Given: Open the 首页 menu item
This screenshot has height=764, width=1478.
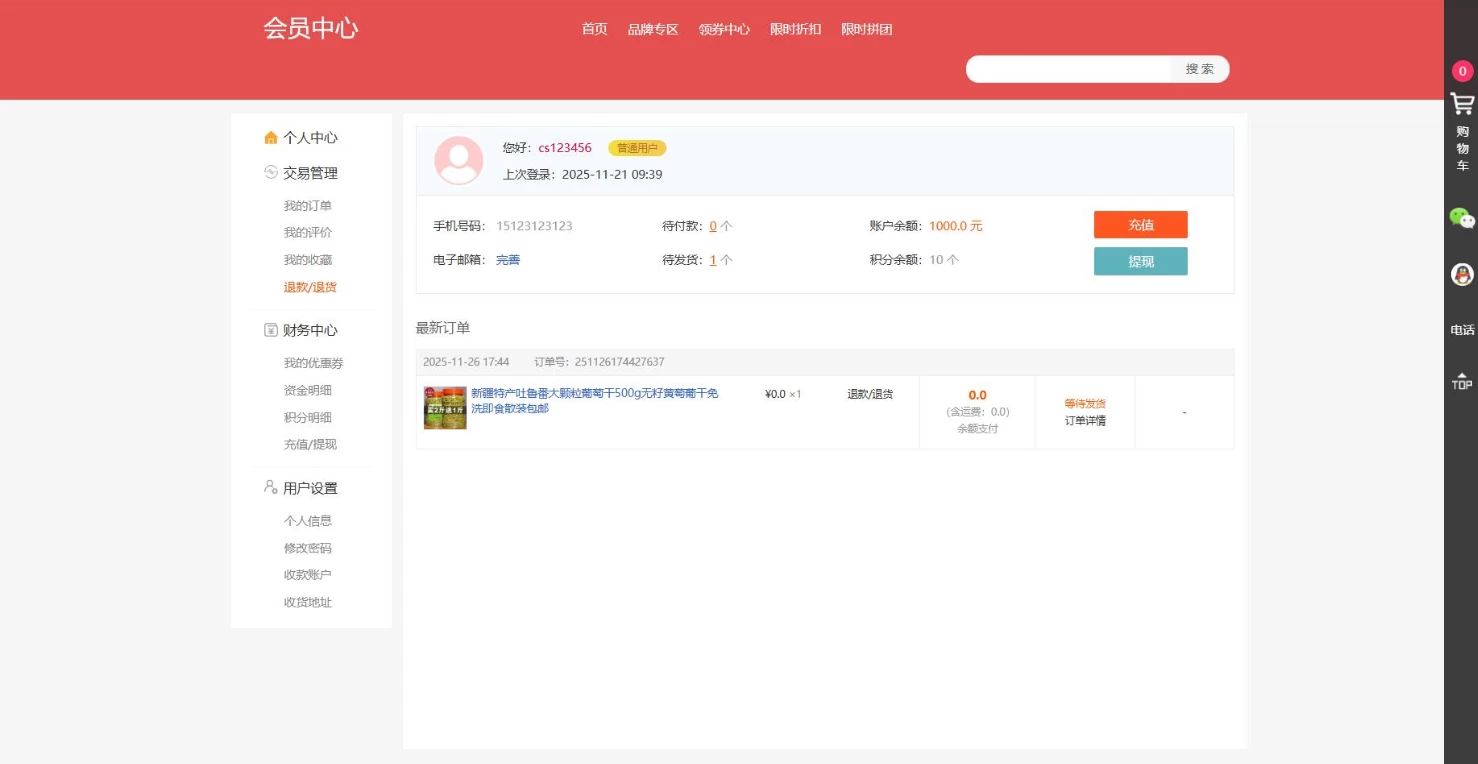Looking at the screenshot, I should pyautogui.click(x=594, y=29).
